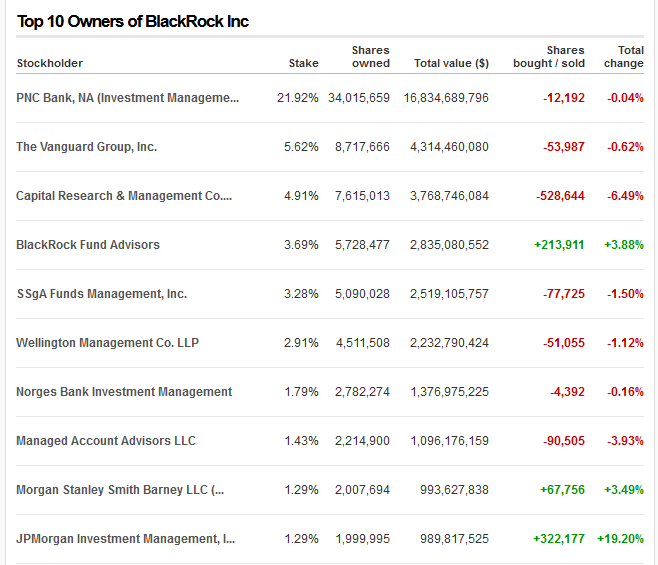The image size is (658, 565).
Task: Open Managed Account Advisors LLC entry
Action: pyautogui.click(x=106, y=441)
